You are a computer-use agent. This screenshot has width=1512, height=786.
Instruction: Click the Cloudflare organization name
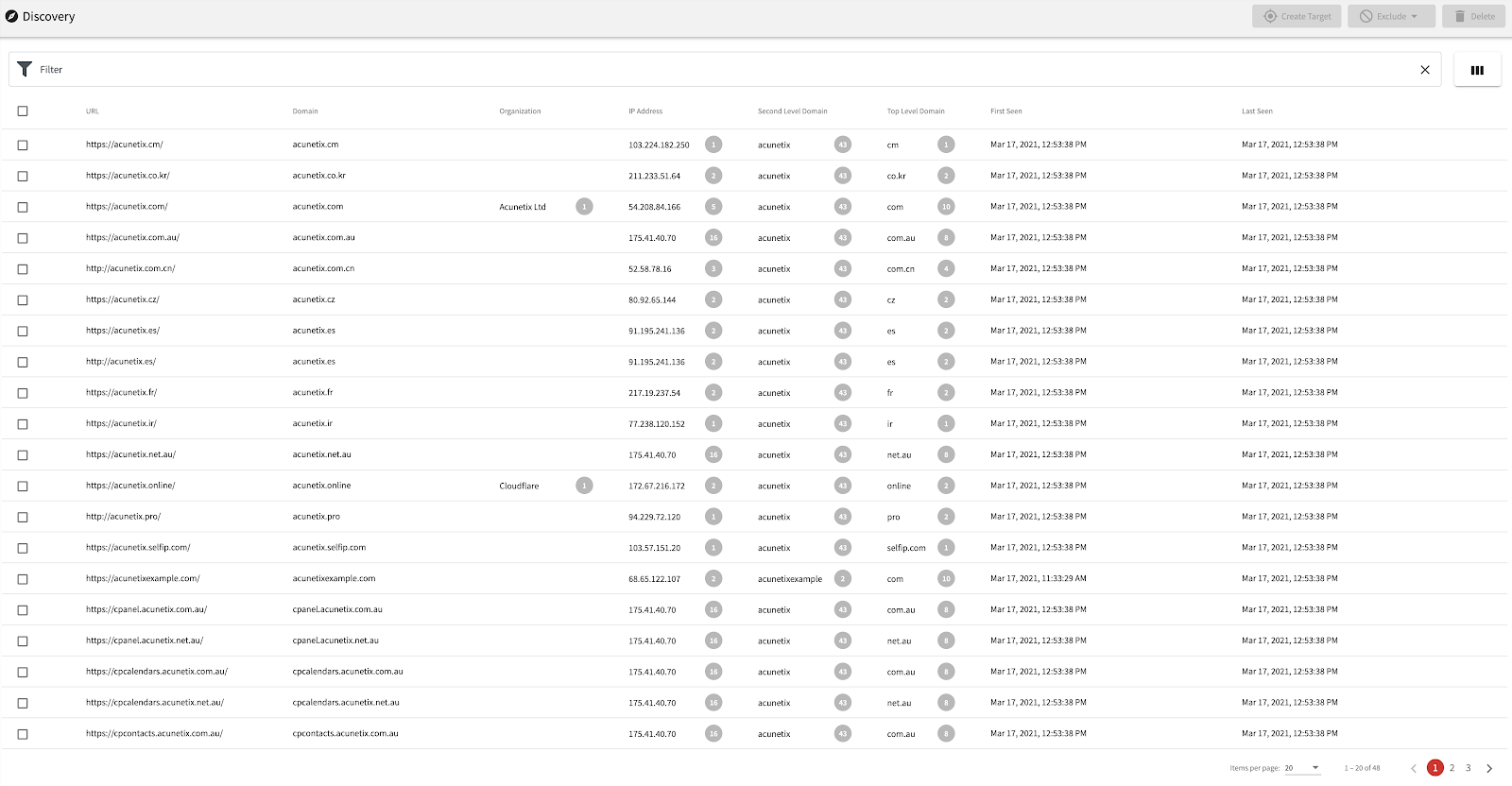coord(519,486)
